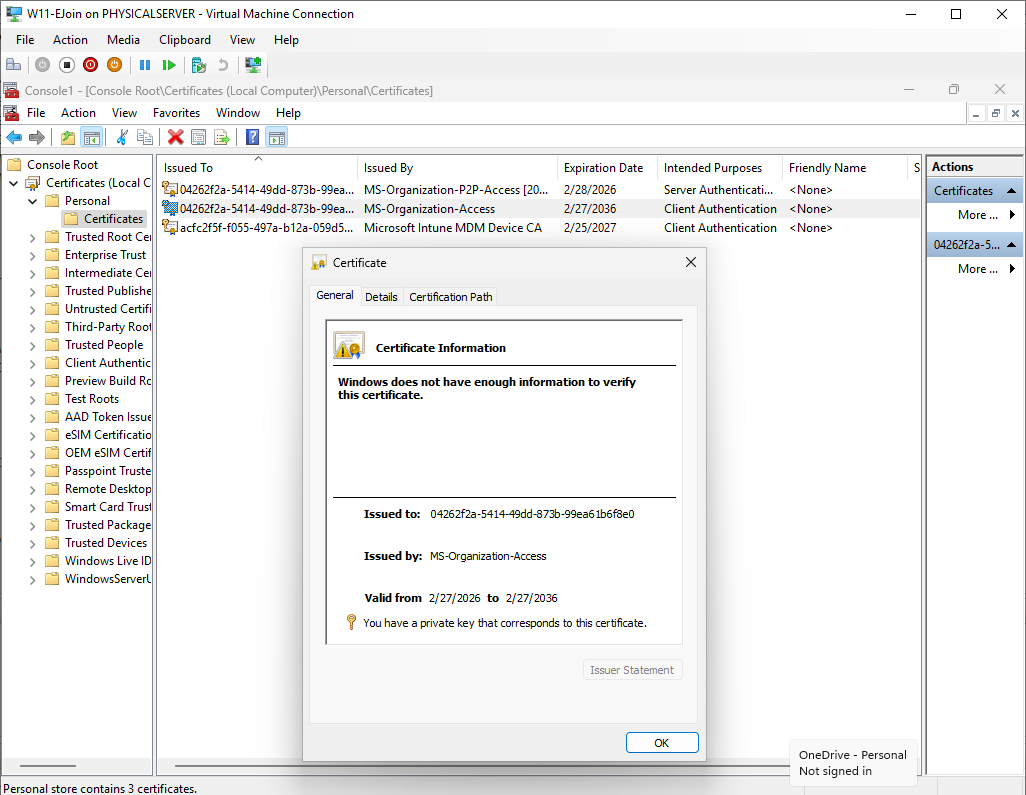
Task: Sort by the Issued To column header
Action: [258, 168]
